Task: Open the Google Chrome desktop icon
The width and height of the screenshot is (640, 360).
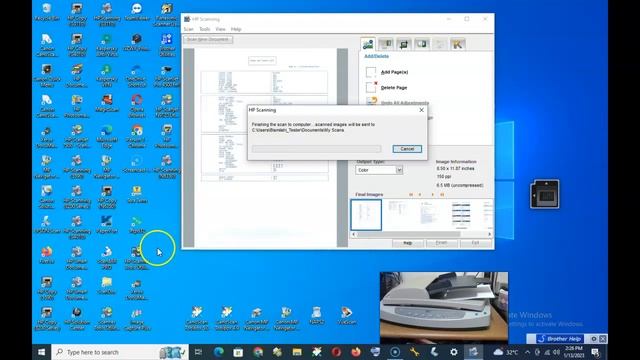Action: 137,136
